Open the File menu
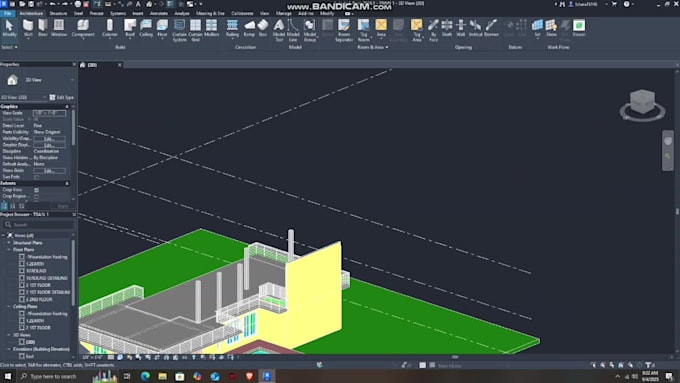The width and height of the screenshot is (680, 383). coord(7,13)
